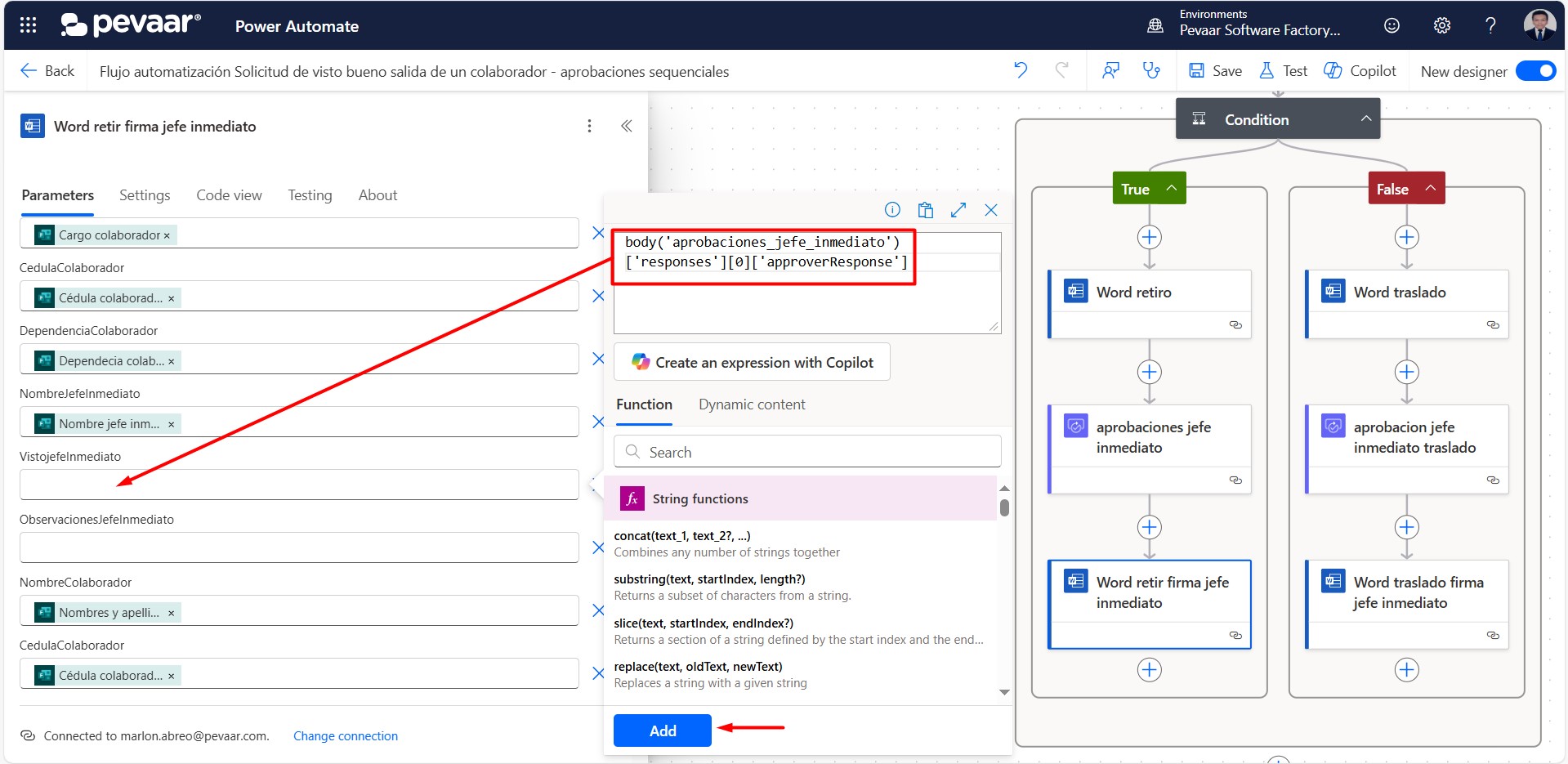Open the comments person icon in toolbar
The height and width of the screenshot is (764, 1568).
tap(1110, 70)
